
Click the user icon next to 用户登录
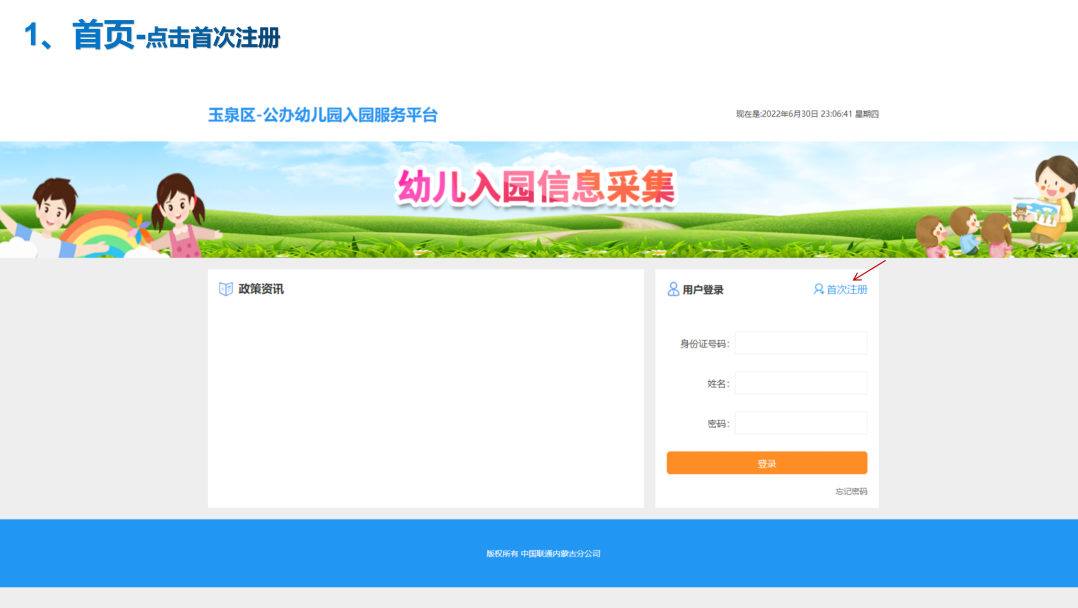pos(673,289)
